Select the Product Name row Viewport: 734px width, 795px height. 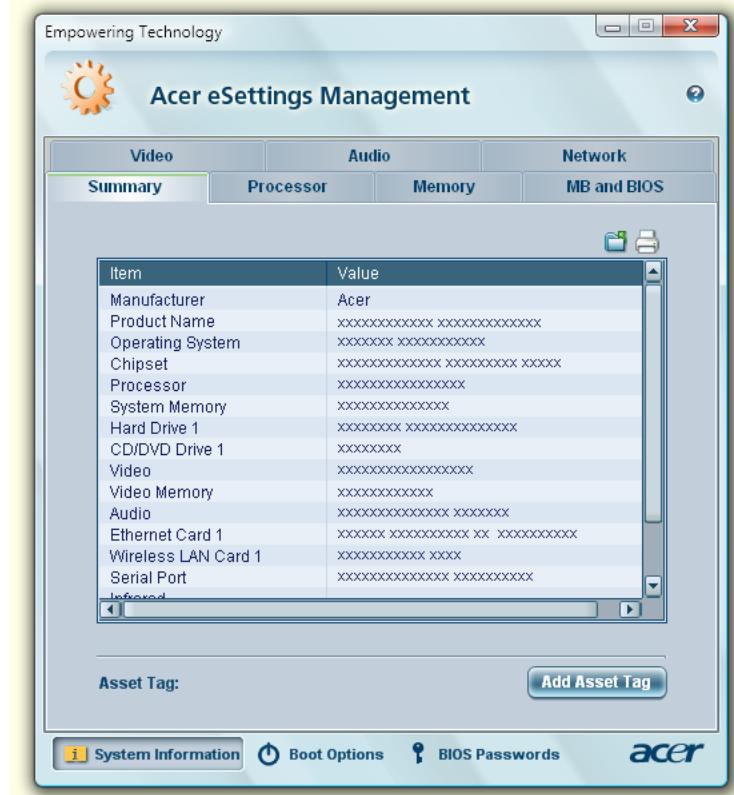tap(371, 321)
